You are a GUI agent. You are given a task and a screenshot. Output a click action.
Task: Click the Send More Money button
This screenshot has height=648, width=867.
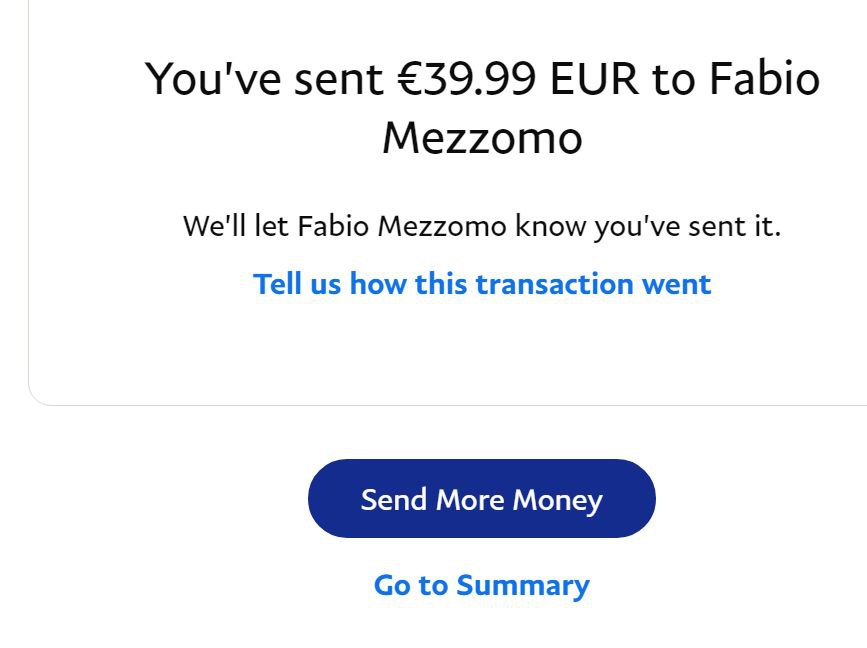[481, 499]
